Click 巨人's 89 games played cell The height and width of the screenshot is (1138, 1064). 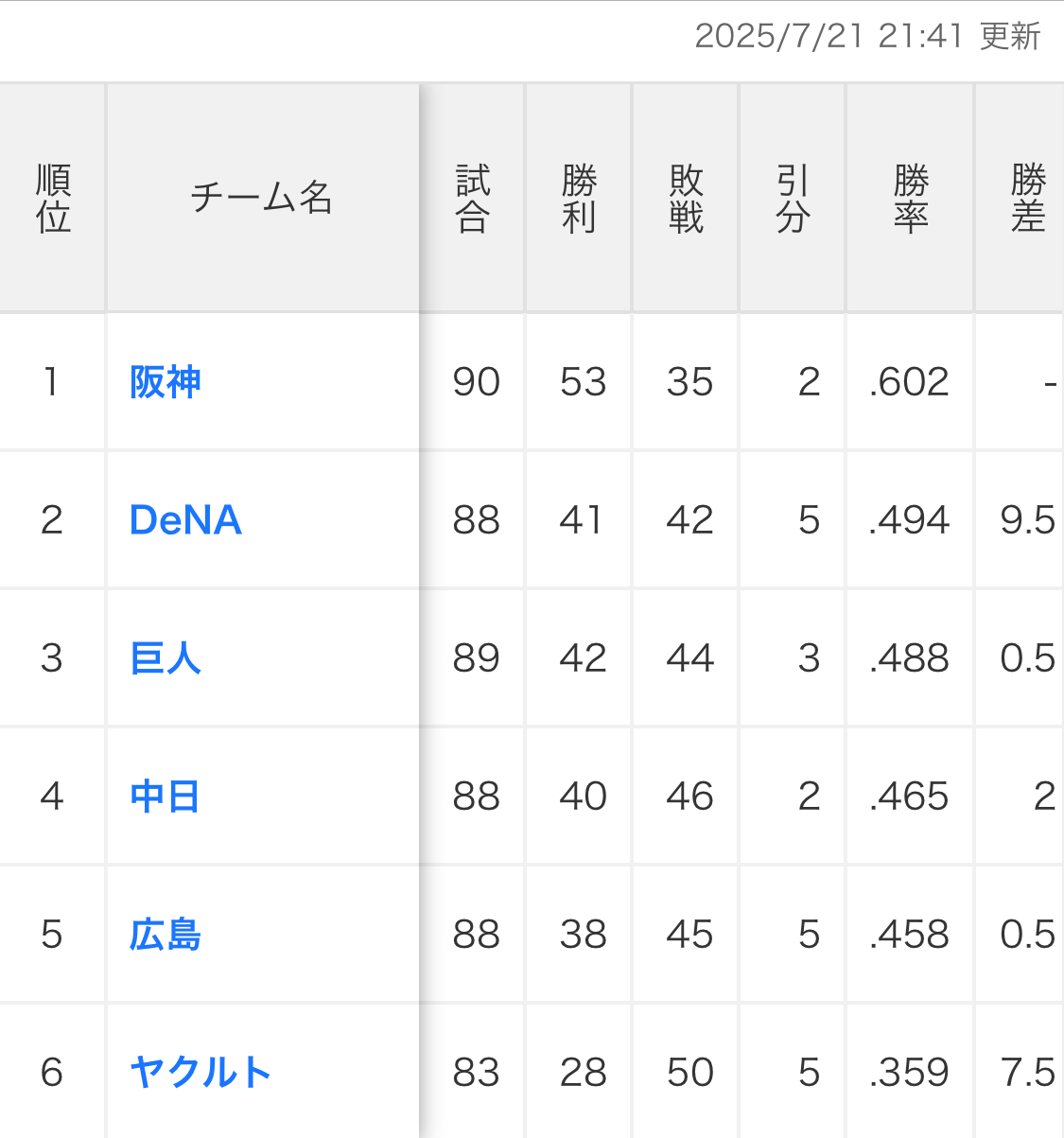click(x=476, y=658)
